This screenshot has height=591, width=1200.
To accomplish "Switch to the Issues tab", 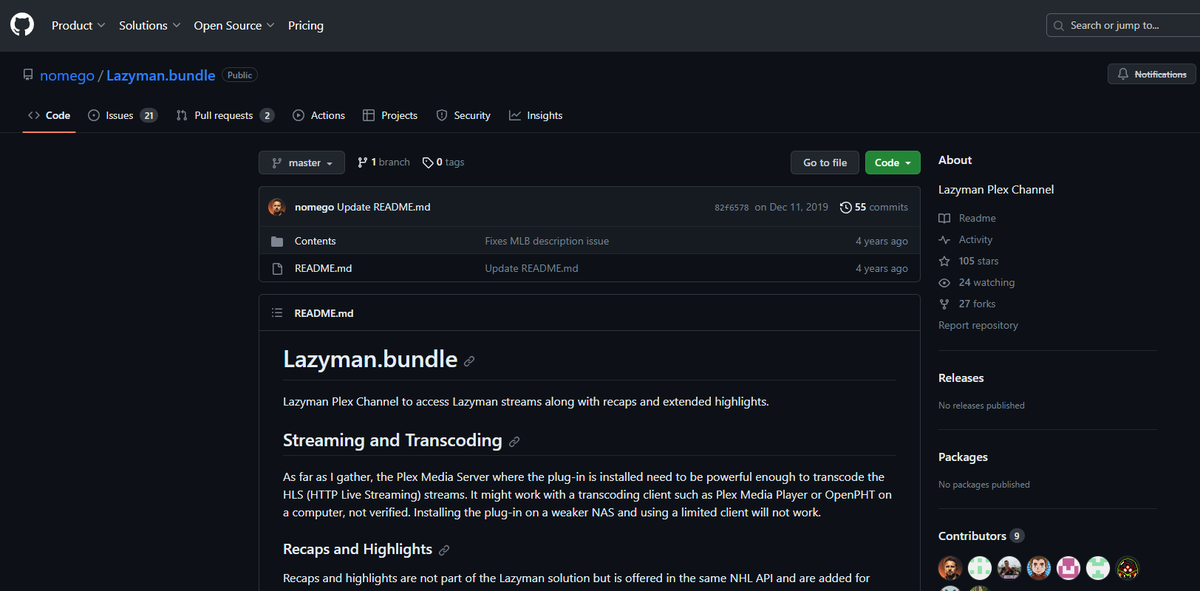I will coord(122,115).
